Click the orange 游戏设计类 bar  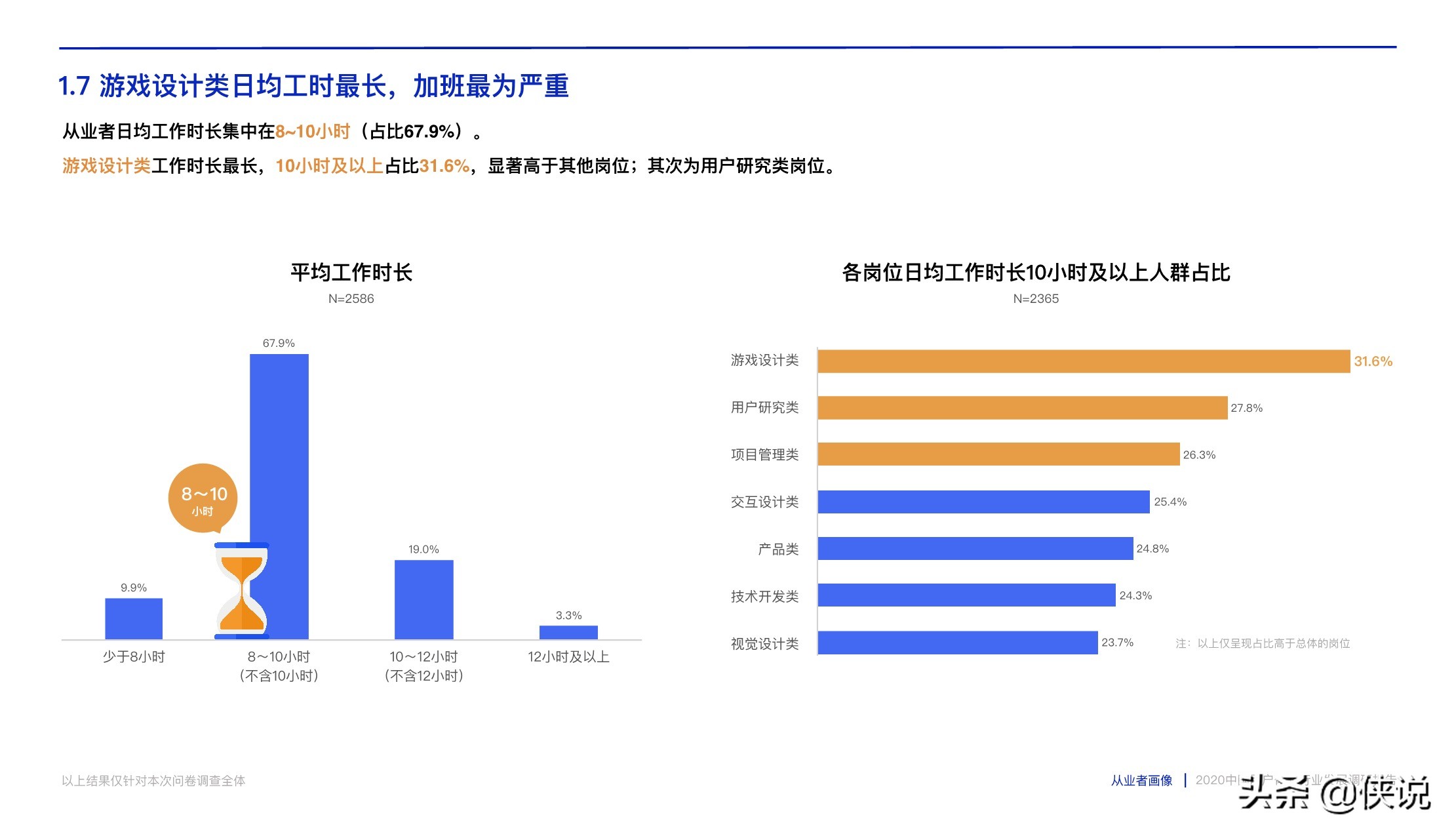pyautogui.click(x=1084, y=361)
